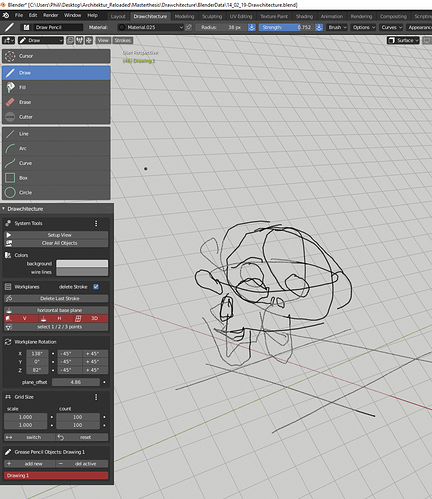The height and width of the screenshot is (499, 432).
Task: Open the Brush dropdown
Action: pyautogui.click(x=337, y=27)
